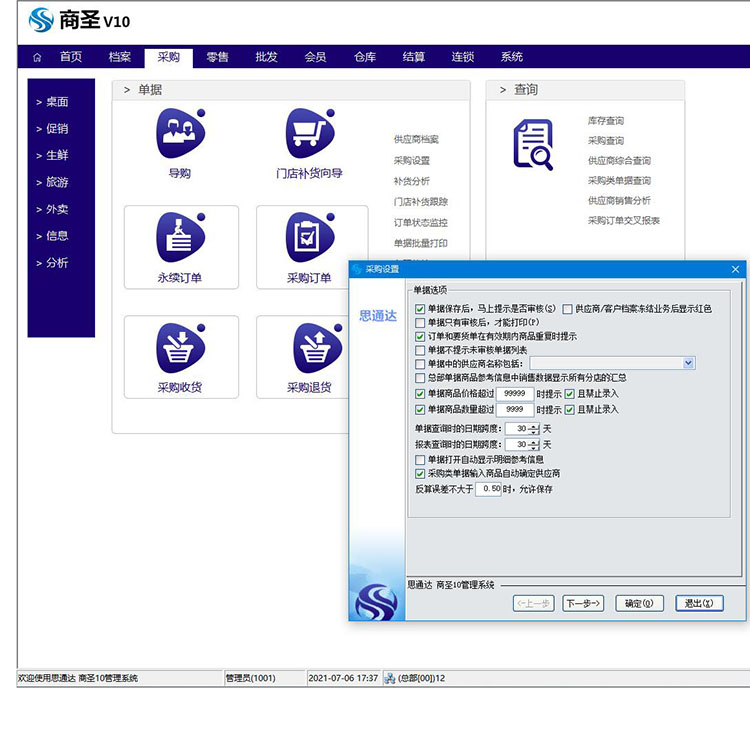Enable 供应商/客户档案冻结业务后显示红色 checkbox

[567, 309]
